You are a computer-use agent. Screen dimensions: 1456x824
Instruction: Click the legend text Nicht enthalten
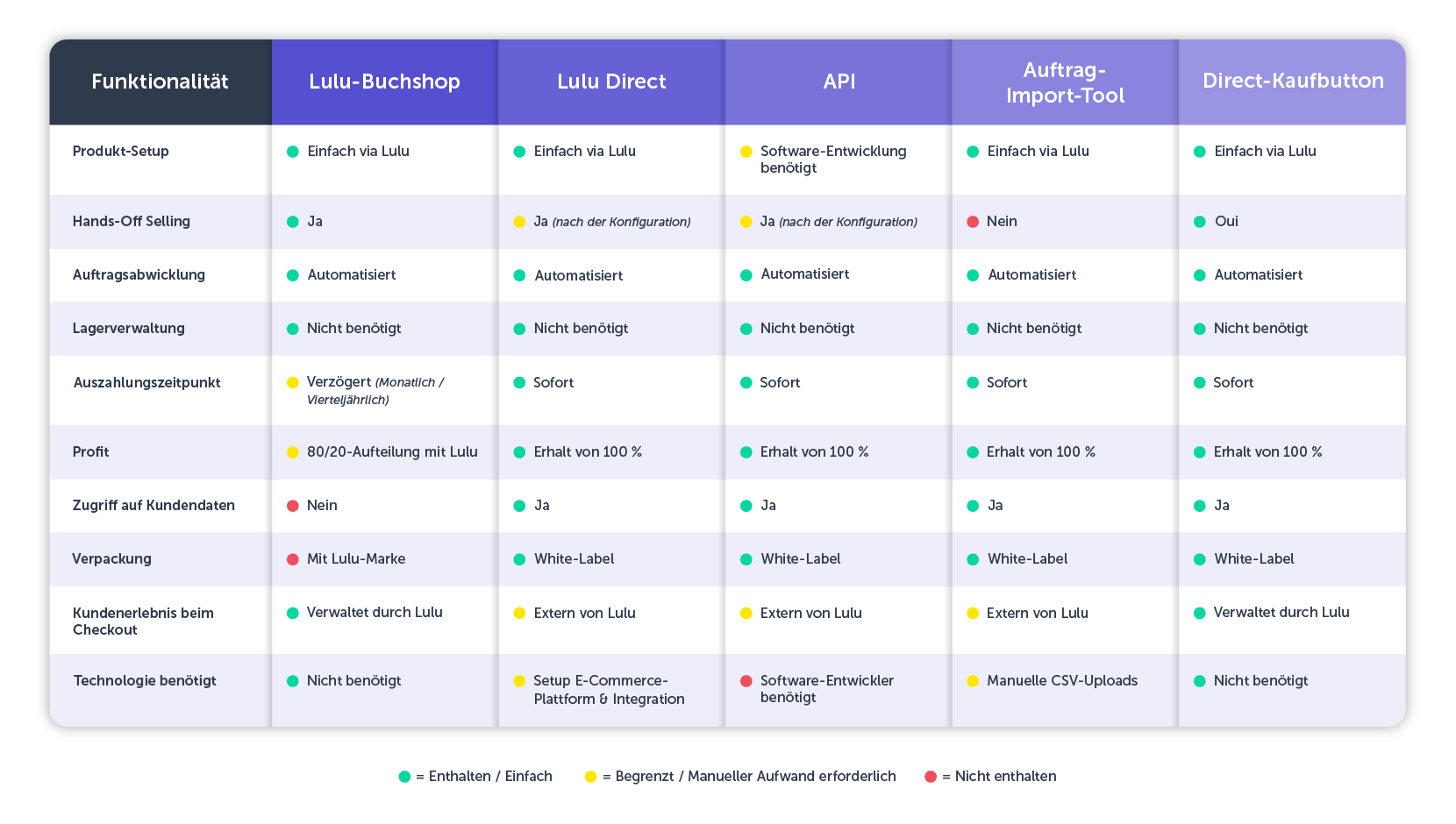pos(1005,776)
